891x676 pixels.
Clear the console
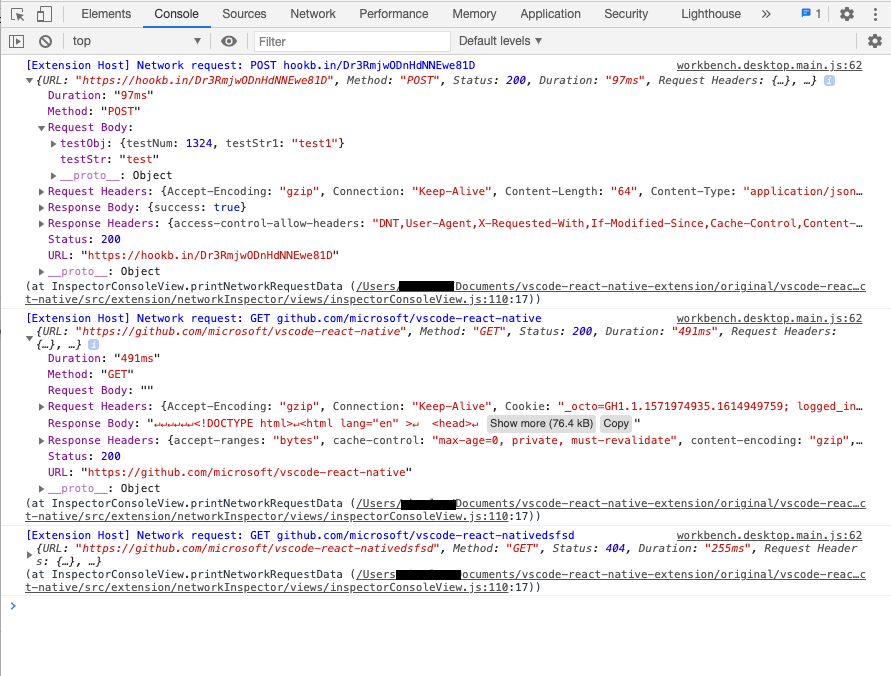coord(44,41)
